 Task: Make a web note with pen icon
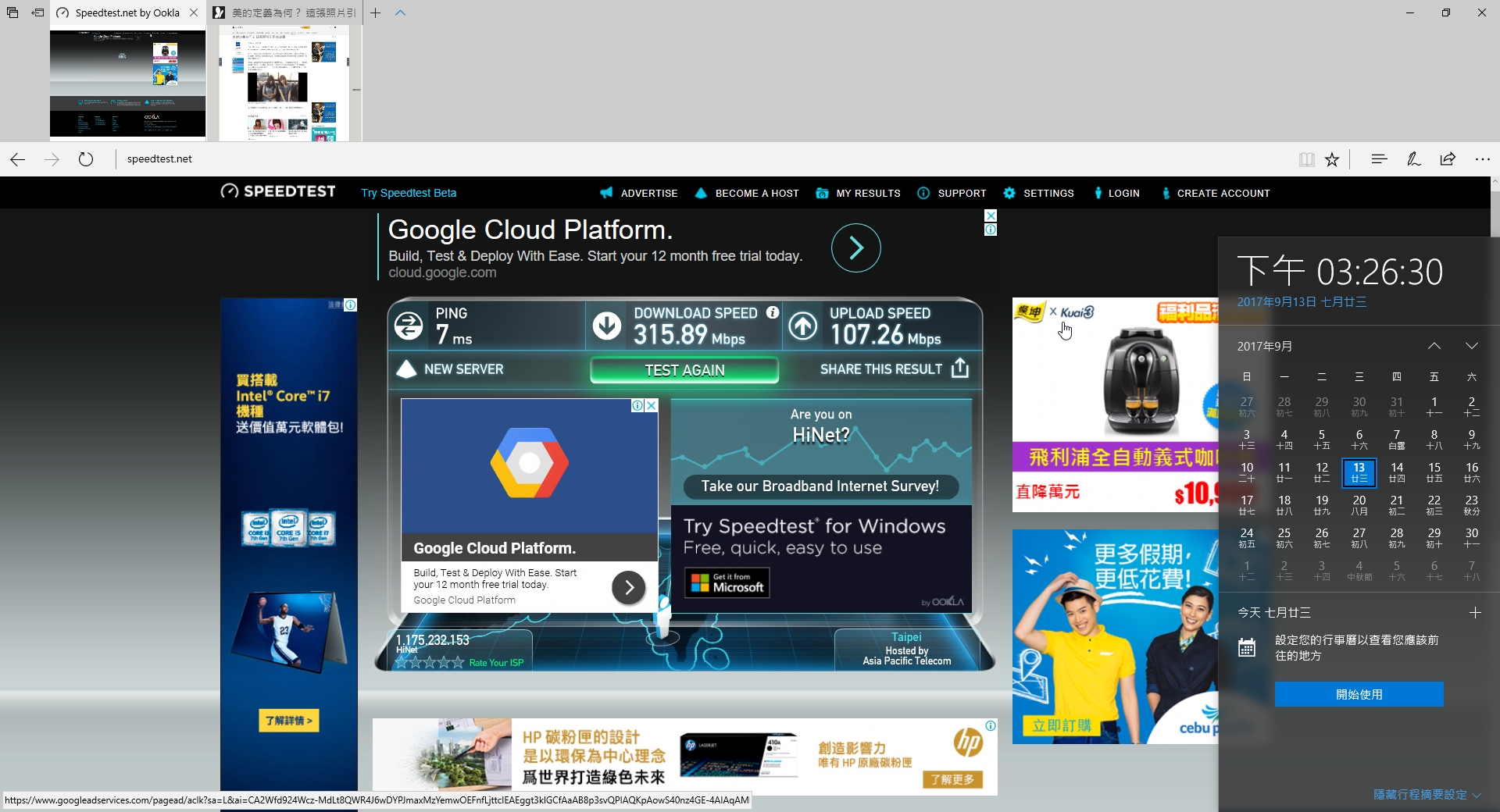pyautogui.click(x=1413, y=159)
